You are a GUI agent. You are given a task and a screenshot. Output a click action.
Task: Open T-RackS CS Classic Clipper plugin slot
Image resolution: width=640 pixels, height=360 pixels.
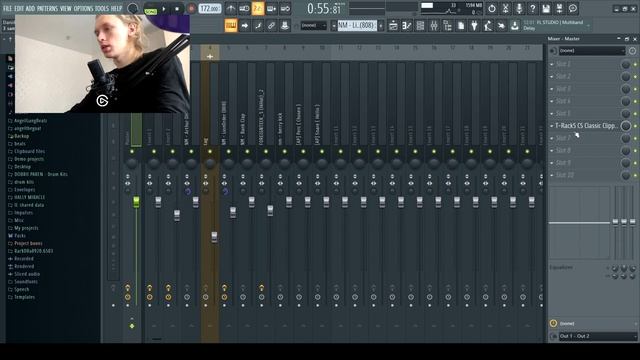pos(587,126)
